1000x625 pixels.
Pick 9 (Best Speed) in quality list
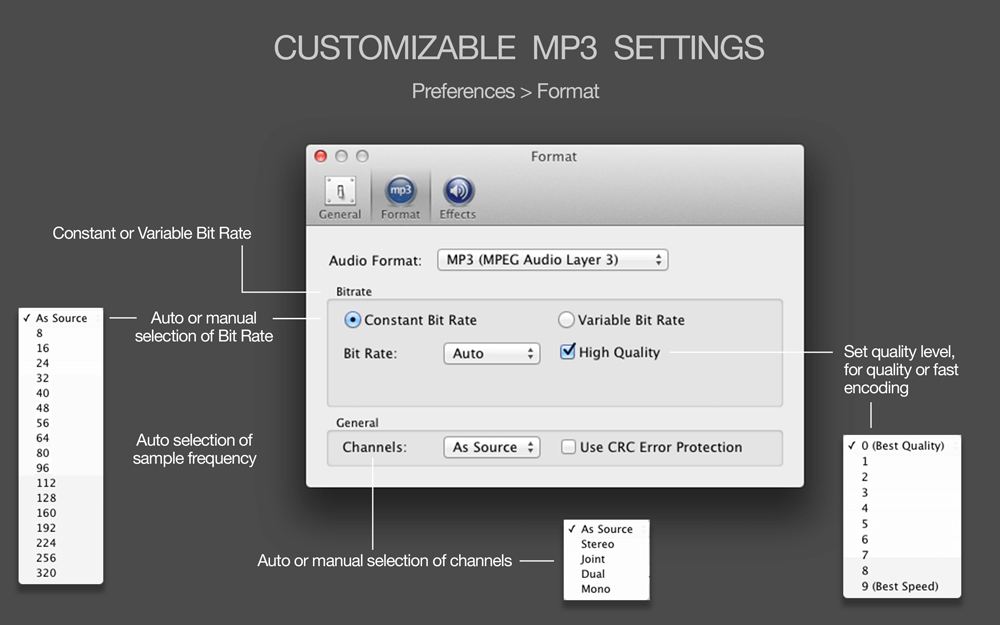902,586
